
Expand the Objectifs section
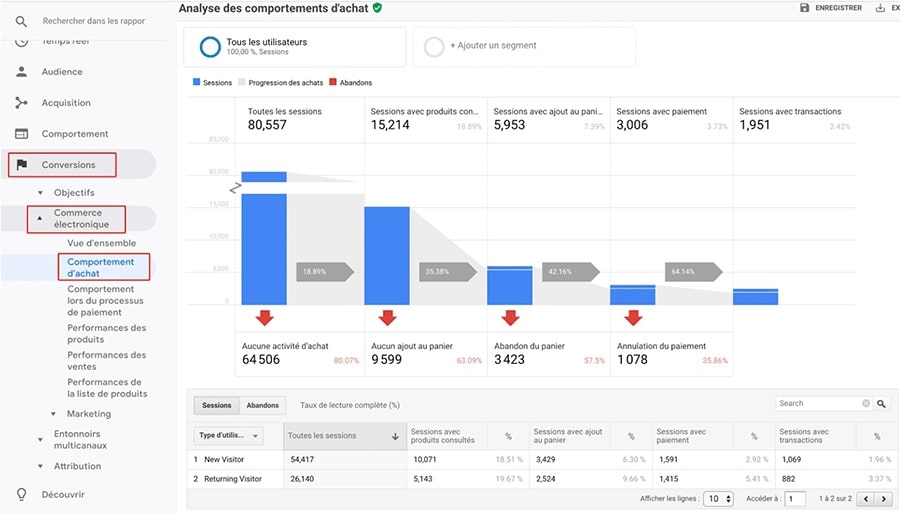(x=40, y=193)
